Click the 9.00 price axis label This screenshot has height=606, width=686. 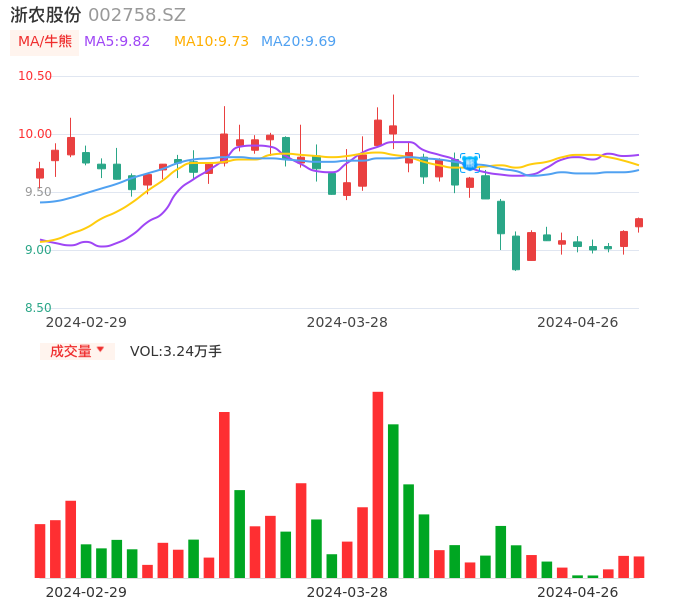pos(38,250)
